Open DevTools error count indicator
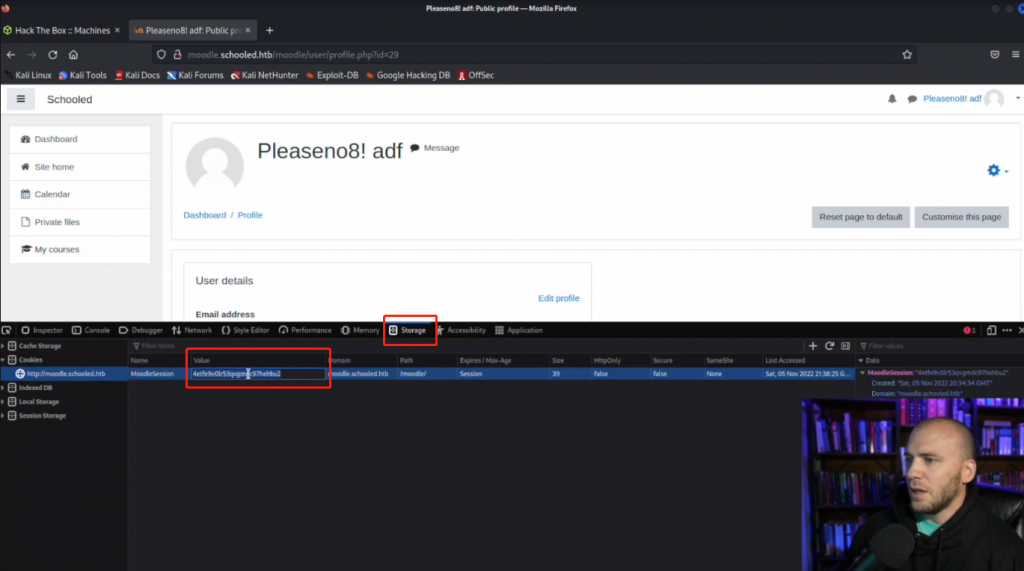1024x571 pixels. (969, 331)
